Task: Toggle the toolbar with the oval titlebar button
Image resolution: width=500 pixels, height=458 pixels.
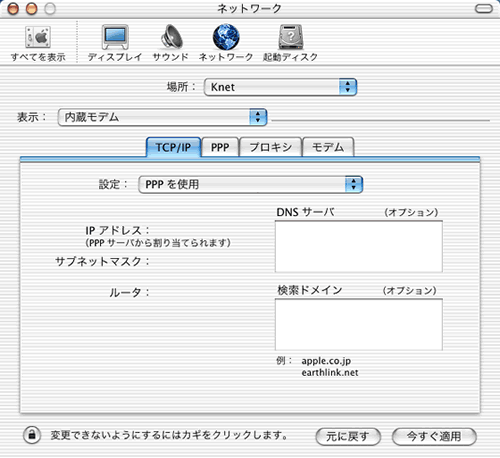Action: click(x=483, y=9)
